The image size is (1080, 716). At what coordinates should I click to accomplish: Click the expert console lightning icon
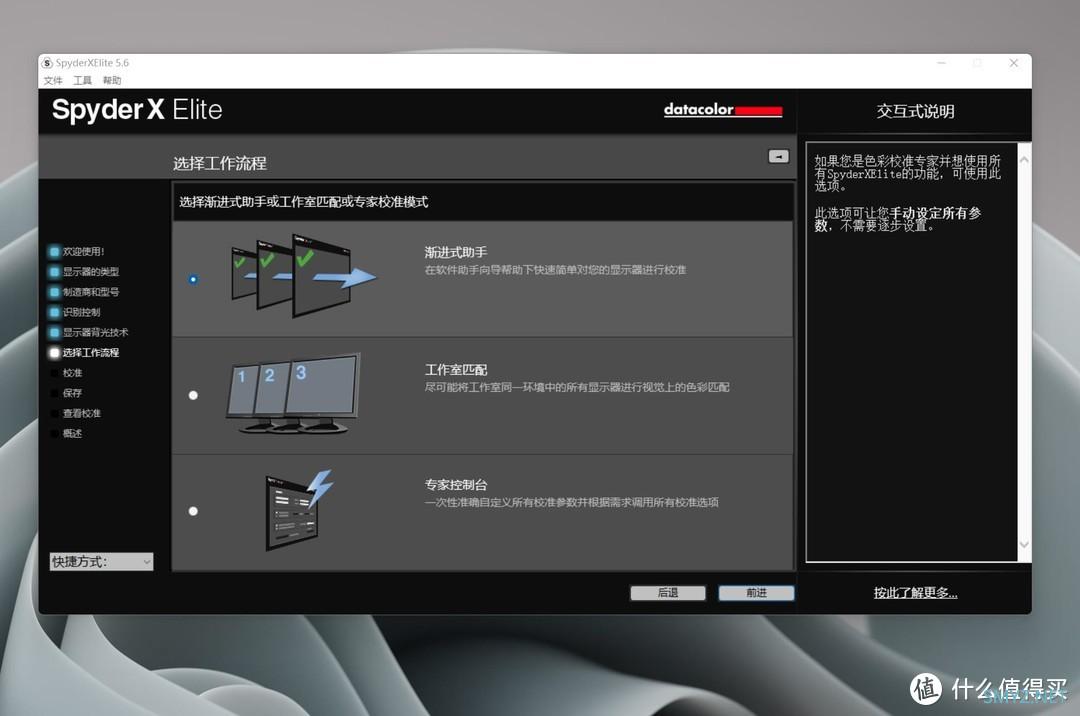coord(300,510)
